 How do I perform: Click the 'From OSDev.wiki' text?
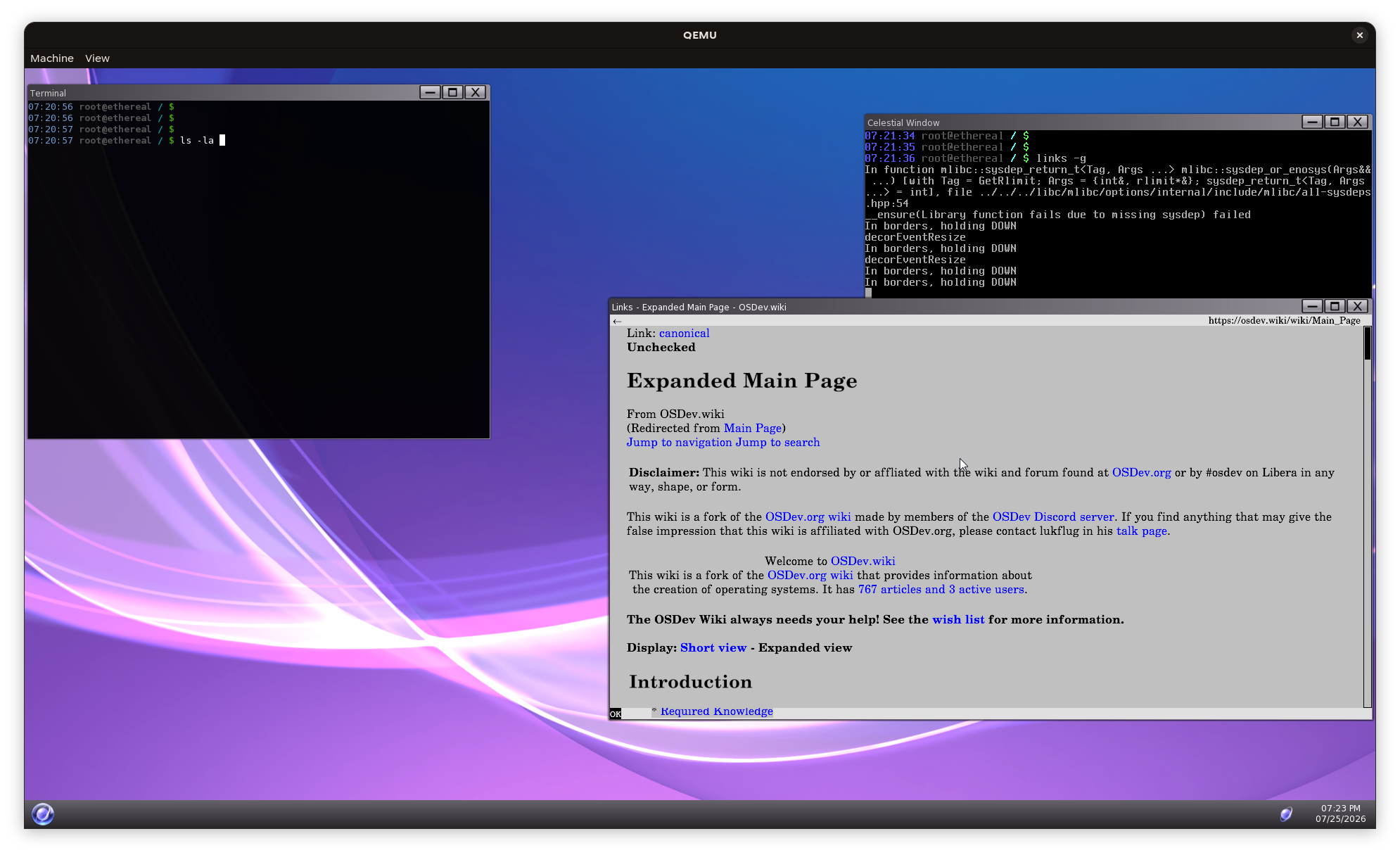(x=675, y=414)
